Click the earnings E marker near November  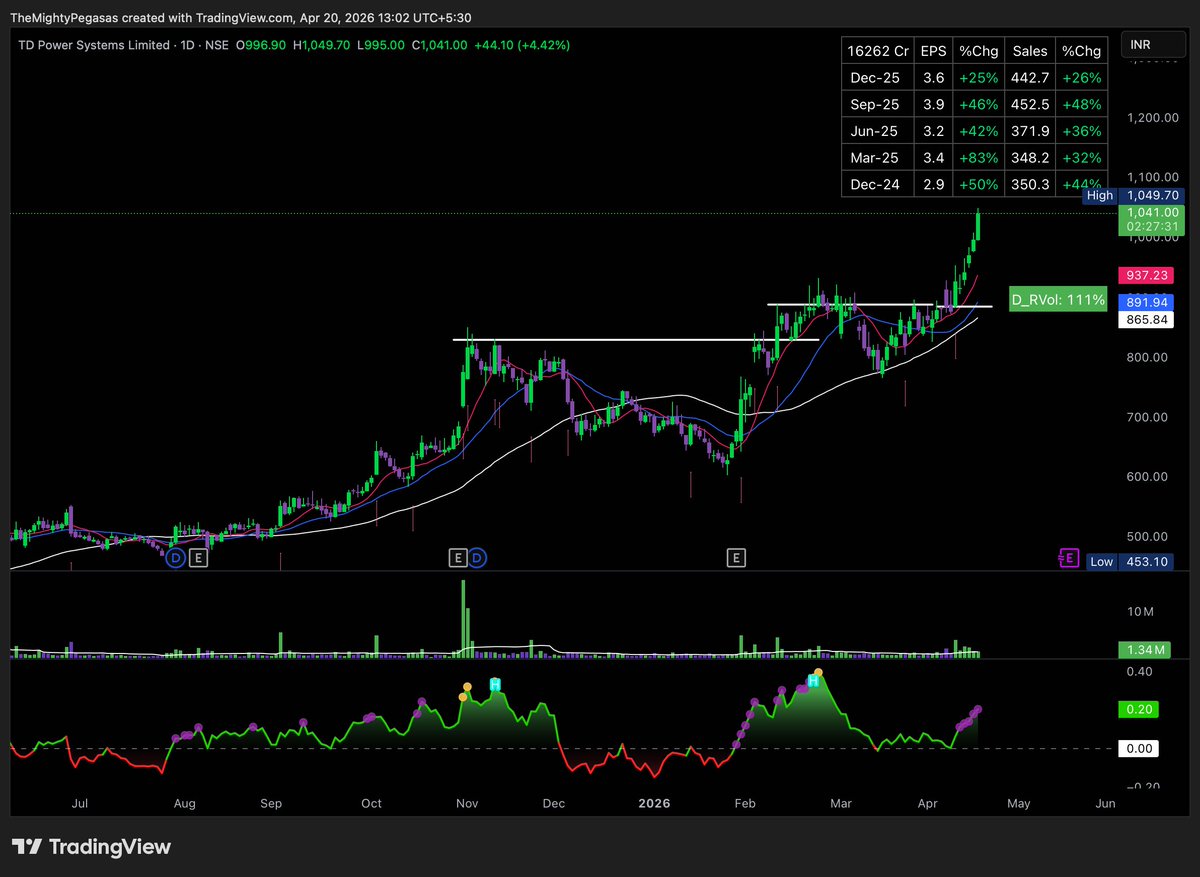458,557
